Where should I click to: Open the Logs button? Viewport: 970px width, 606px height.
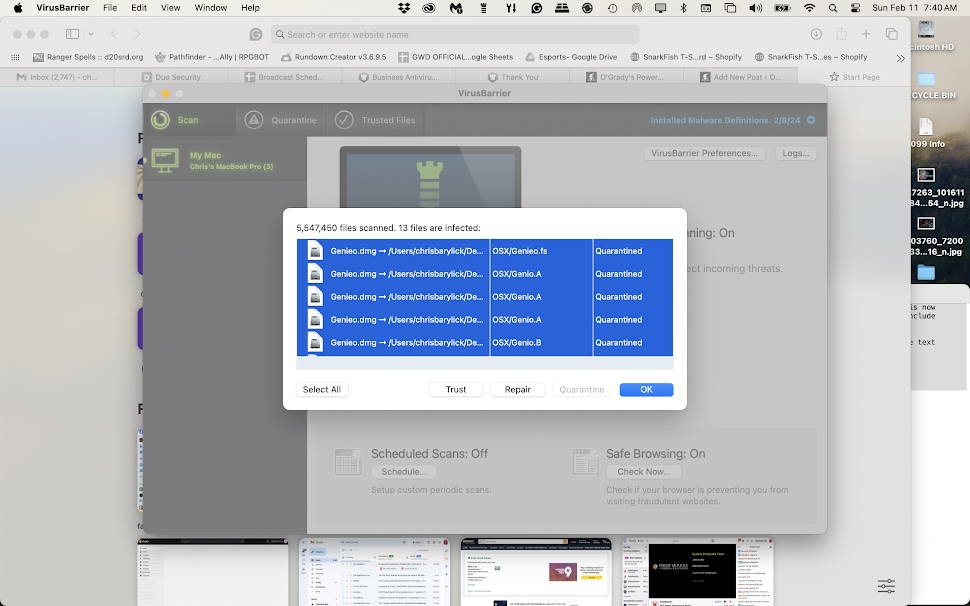click(x=796, y=153)
